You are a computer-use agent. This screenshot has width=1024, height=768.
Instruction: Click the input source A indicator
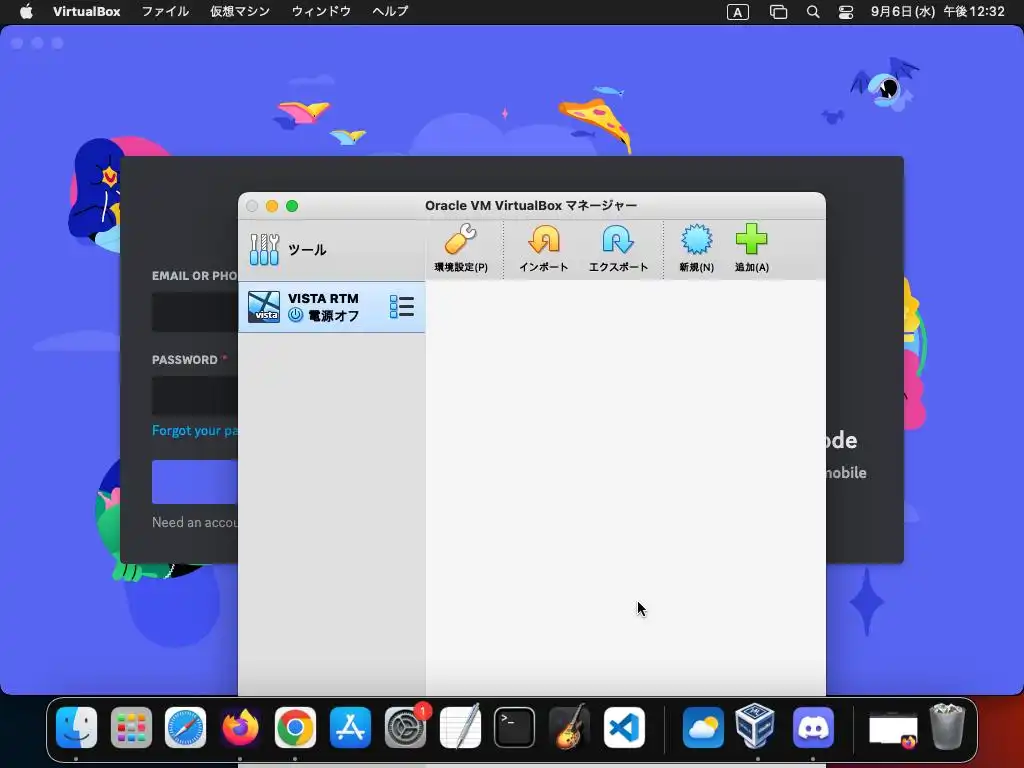click(x=737, y=12)
